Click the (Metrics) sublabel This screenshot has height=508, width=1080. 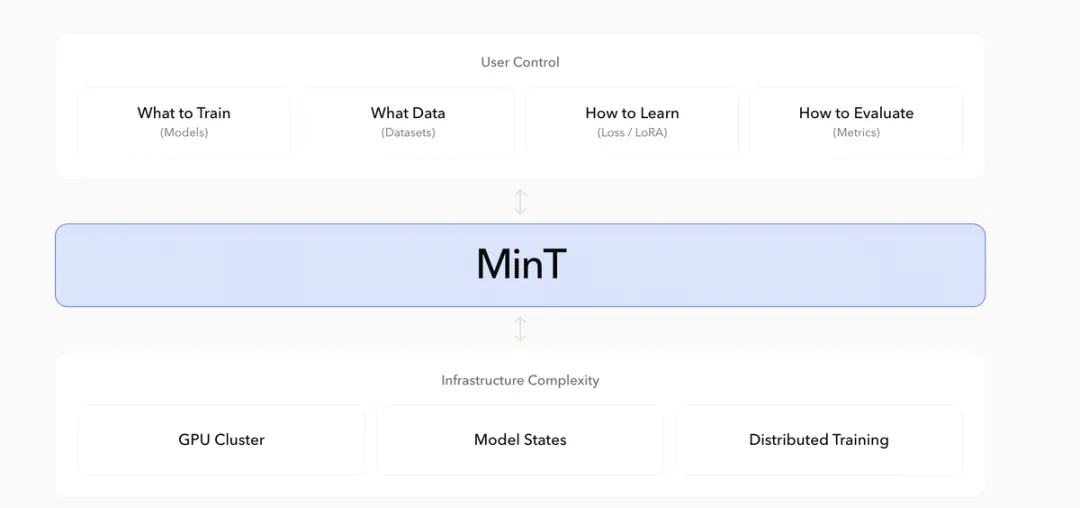click(x=856, y=132)
